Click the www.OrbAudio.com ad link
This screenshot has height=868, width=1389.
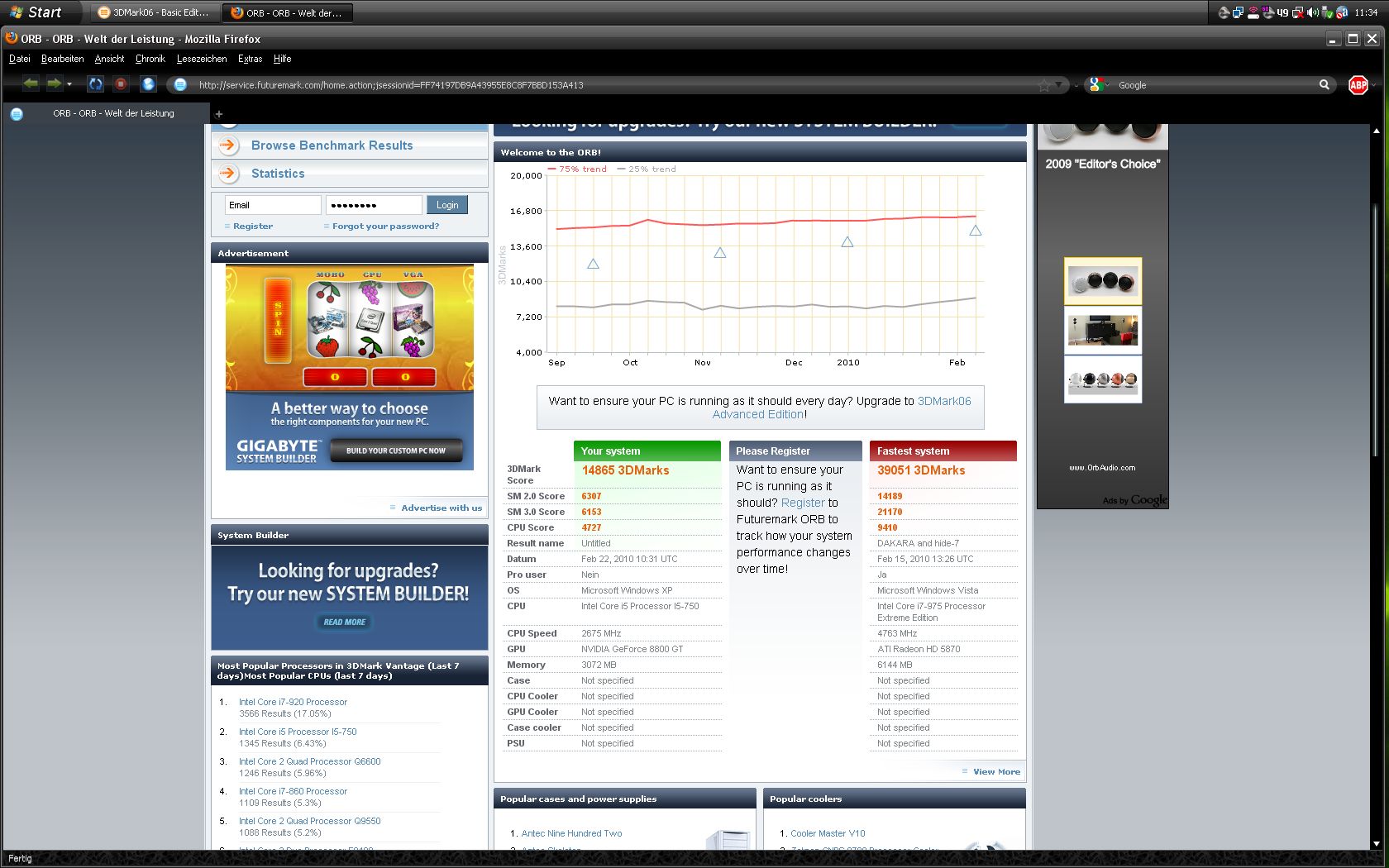pos(1102,468)
